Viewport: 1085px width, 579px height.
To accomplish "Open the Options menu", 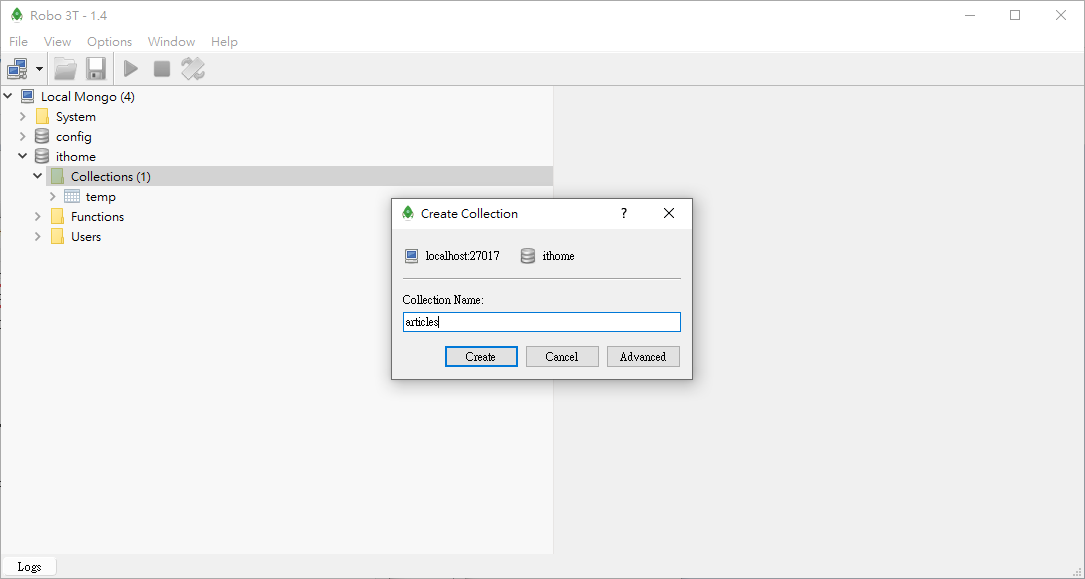I will tap(109, 42).
